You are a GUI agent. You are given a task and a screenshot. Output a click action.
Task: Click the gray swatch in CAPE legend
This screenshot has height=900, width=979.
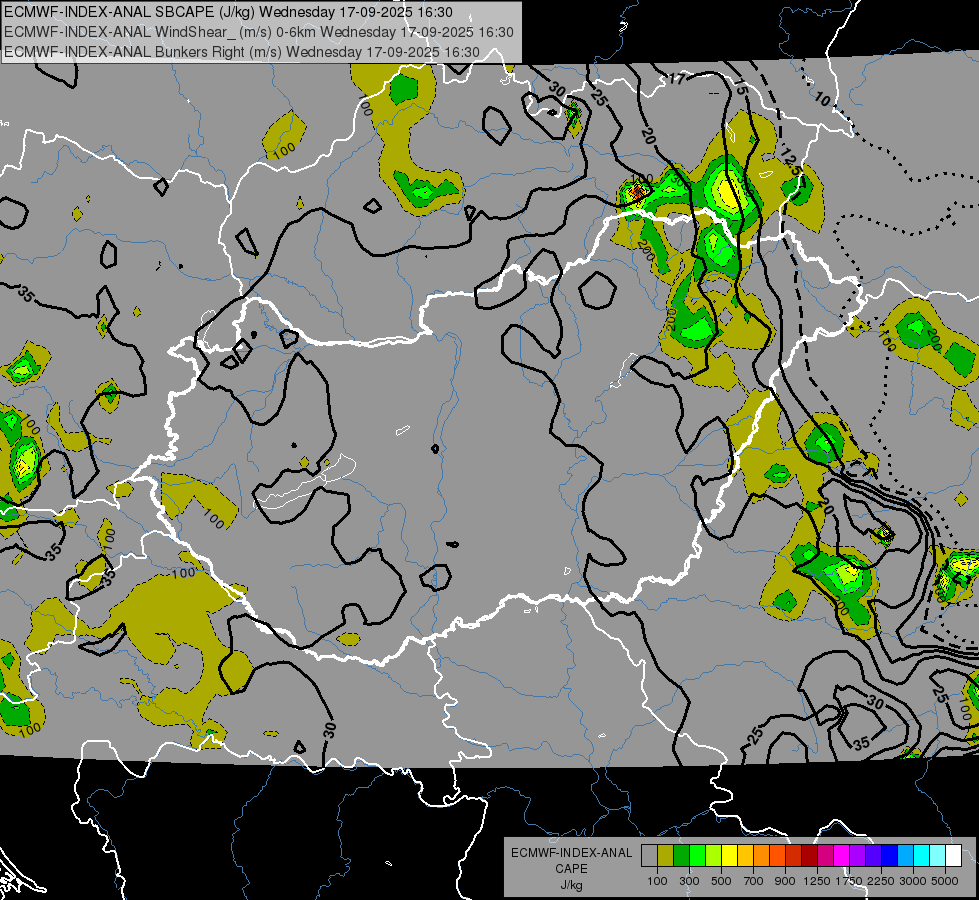(649, 856)
